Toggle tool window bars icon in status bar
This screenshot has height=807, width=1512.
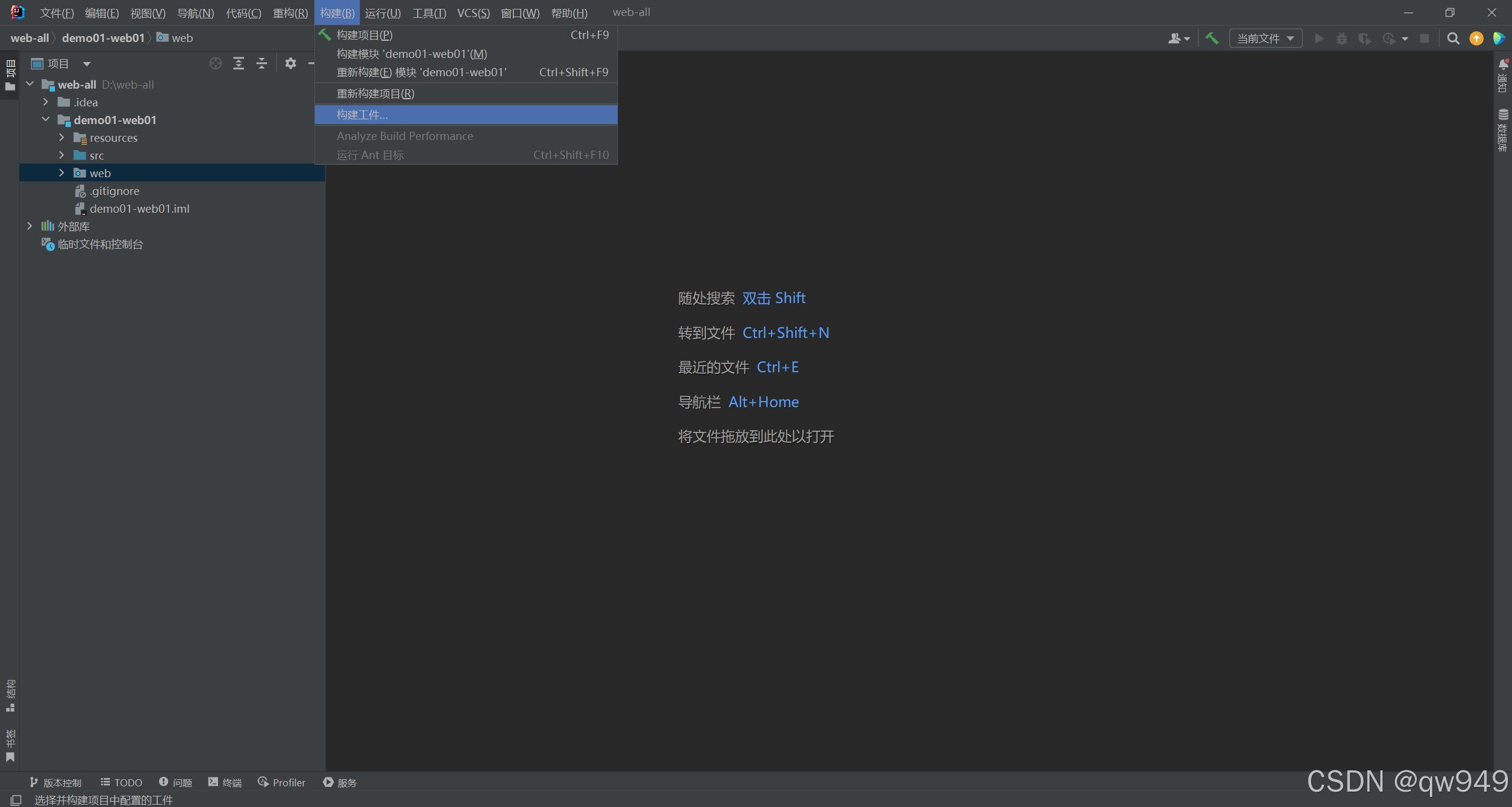(x=16, y=800)
